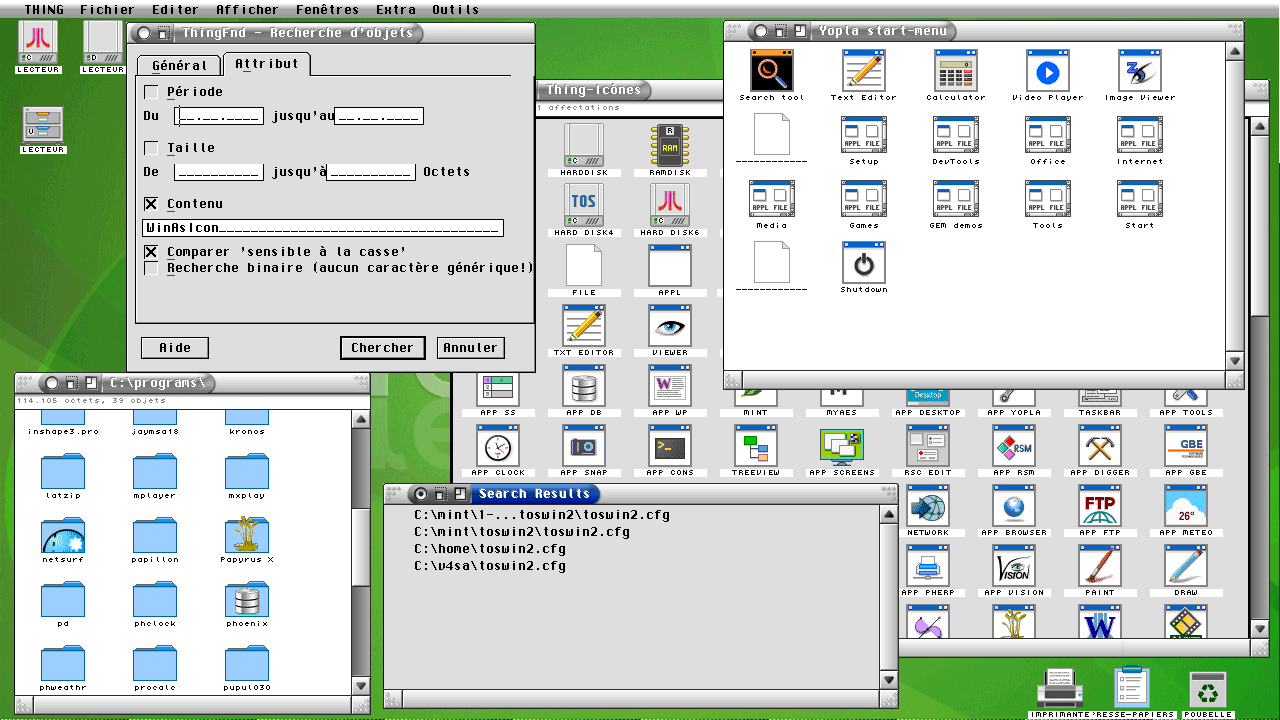Image resolution: width=1280 pixels, height=720 pixels.
Task: Switch to the Général tab
Action: (x=179, y=66)
